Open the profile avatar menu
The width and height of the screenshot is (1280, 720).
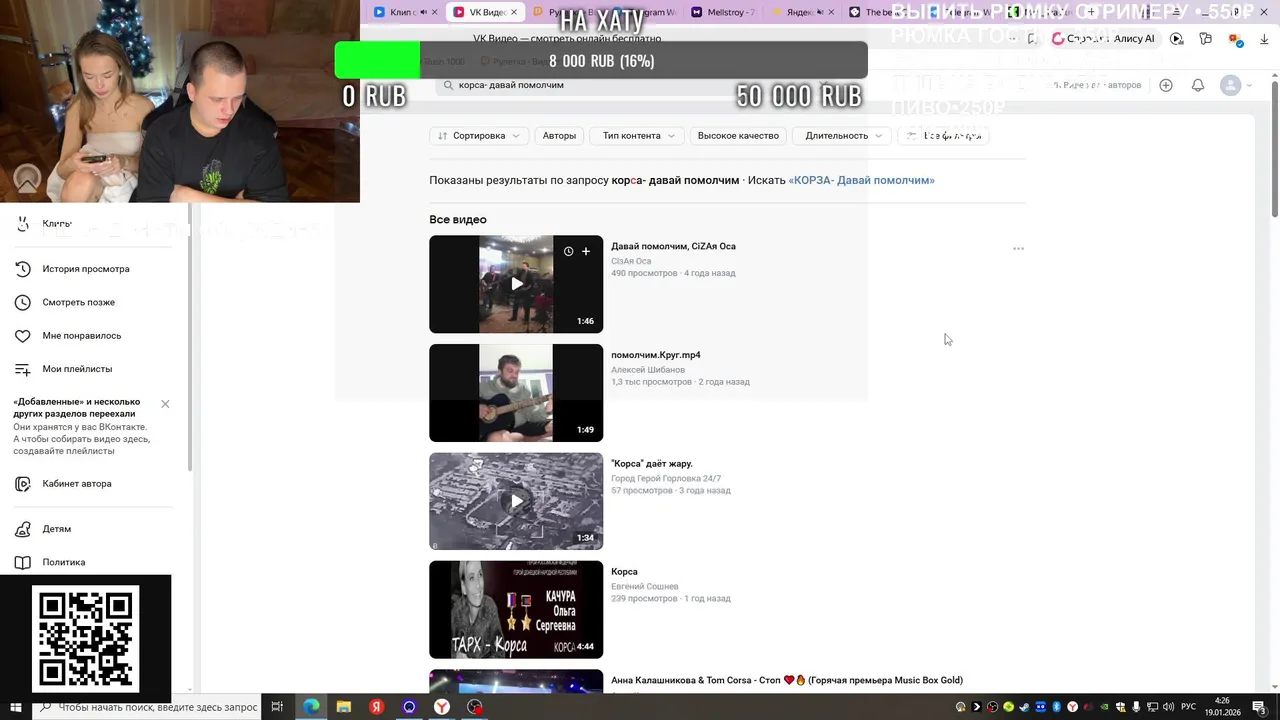pyautogui.click(x=1231, y=86)
